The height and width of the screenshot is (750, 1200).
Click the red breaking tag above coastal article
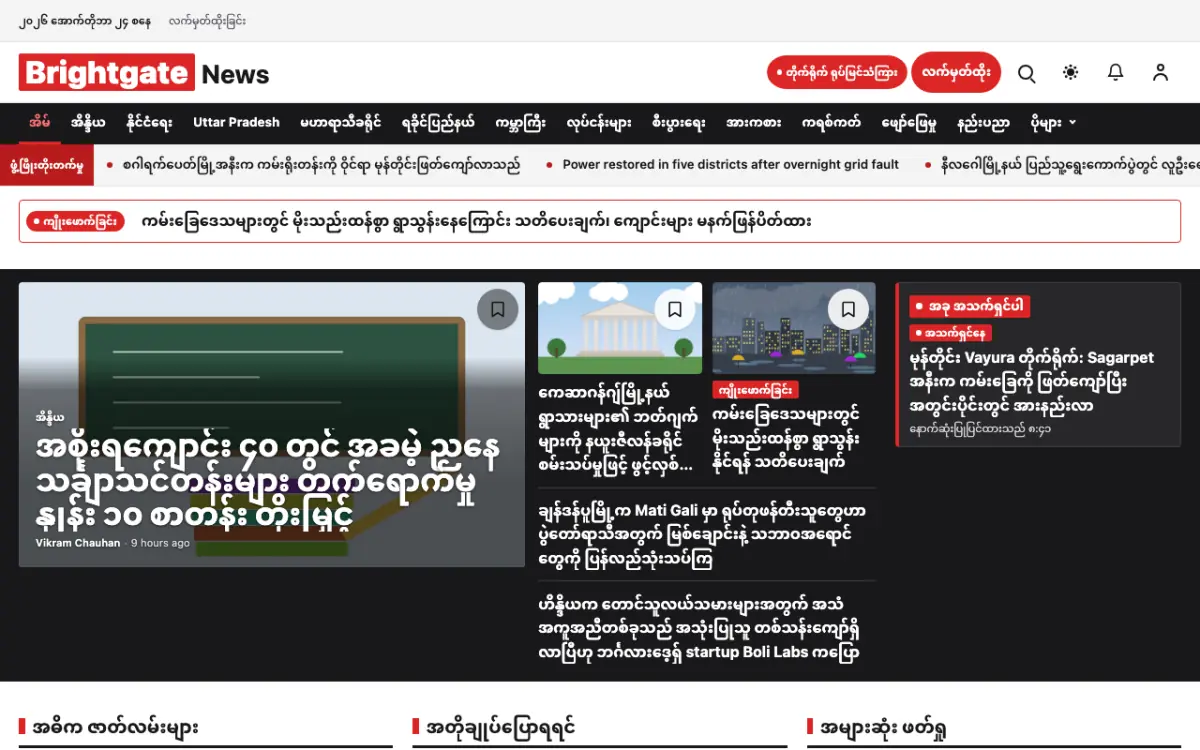pyautogui.click(x=755, y=389)
